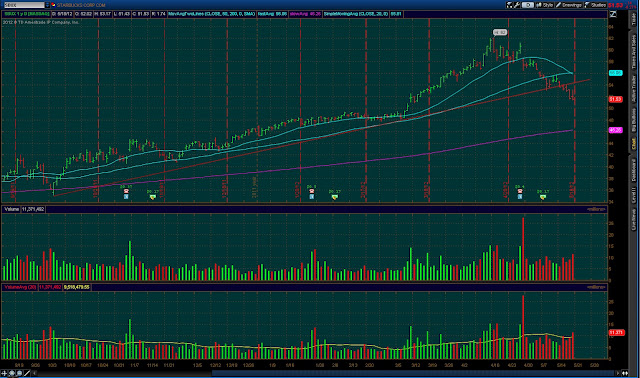The width and height of the screenshot is (640, 378).
Task: Click the share chart icon beside wrench
Action: point(509,5)
